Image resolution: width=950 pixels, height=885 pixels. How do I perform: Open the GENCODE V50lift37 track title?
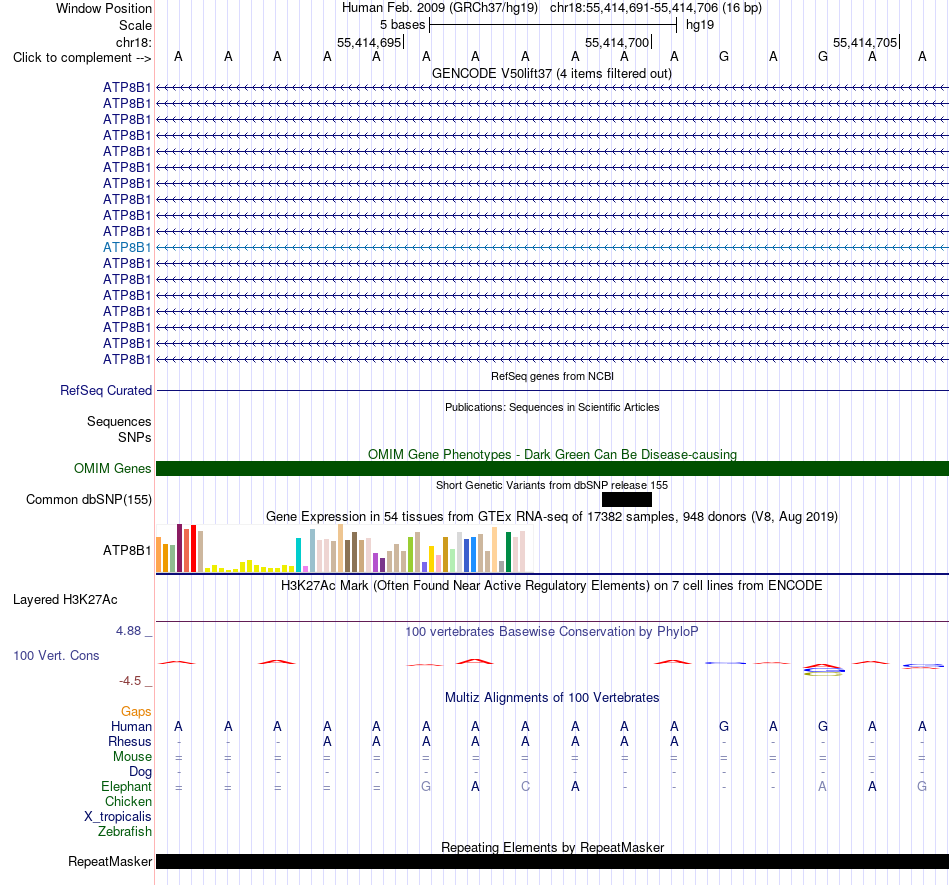552,73
